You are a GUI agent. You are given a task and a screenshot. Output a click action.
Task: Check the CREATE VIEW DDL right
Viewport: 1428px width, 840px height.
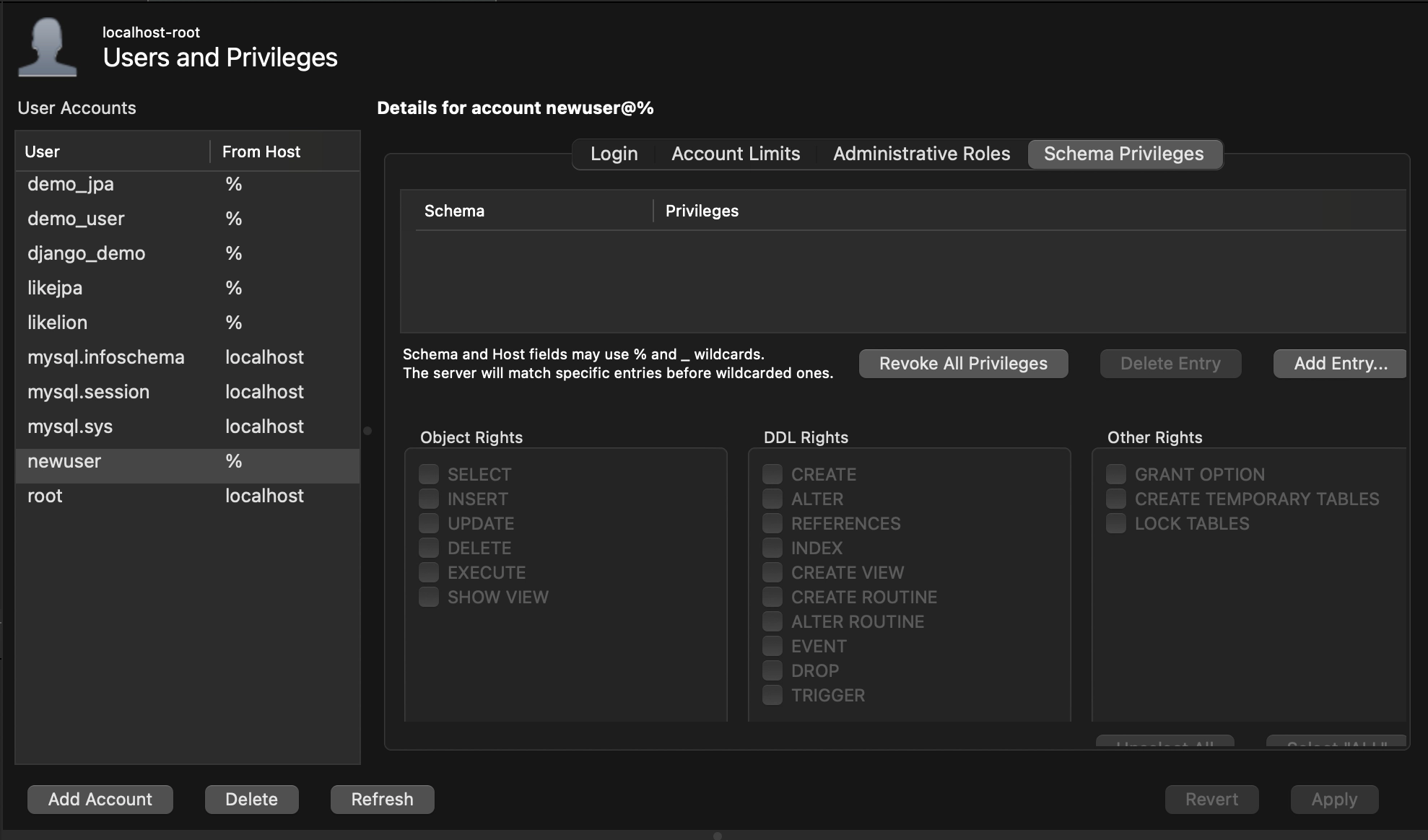click(772, 572)
